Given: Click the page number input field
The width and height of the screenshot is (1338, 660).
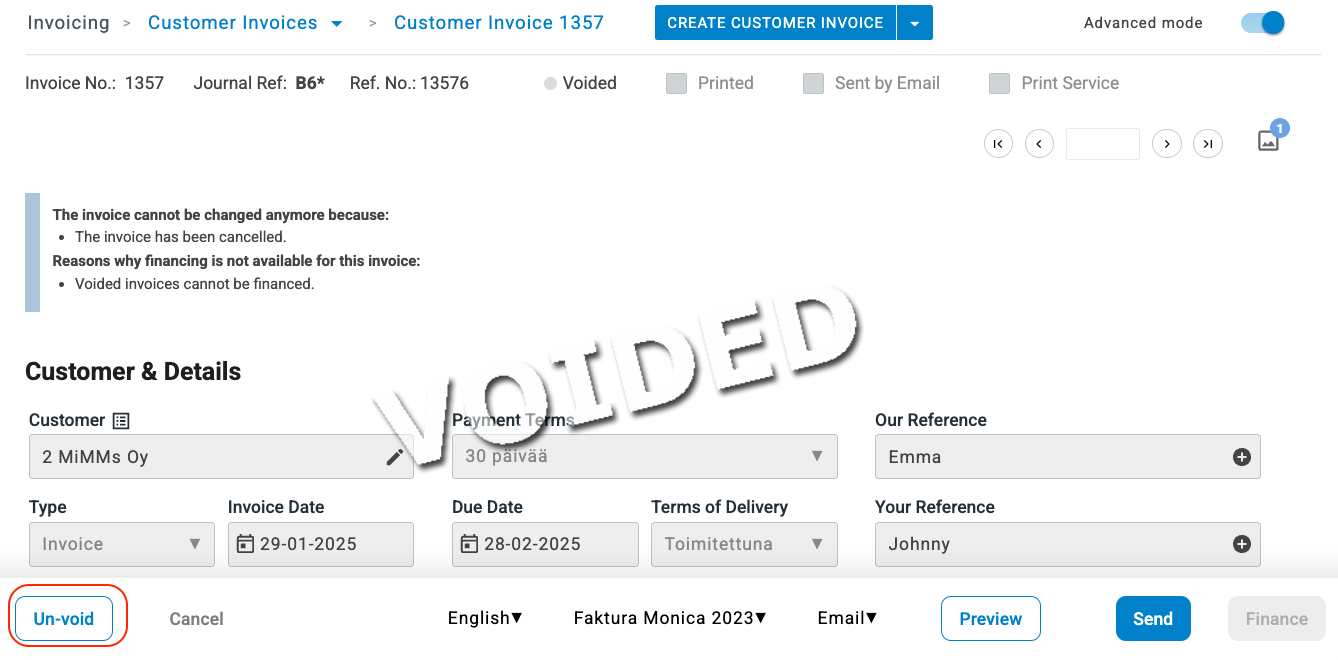Looking at the screenshot, I should 1103,143.
